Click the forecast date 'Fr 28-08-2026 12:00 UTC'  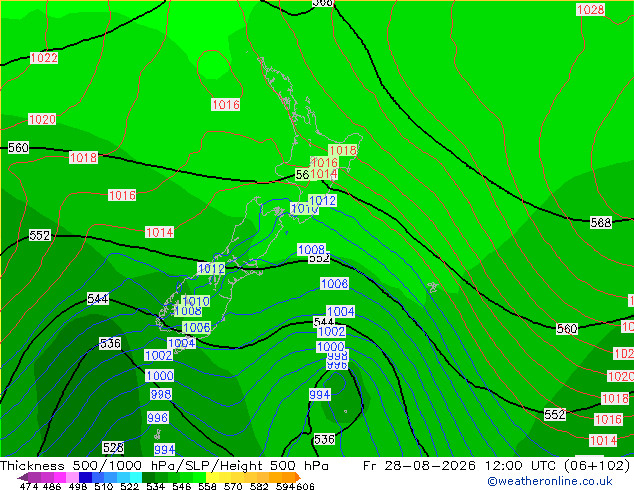pos(461,466)
